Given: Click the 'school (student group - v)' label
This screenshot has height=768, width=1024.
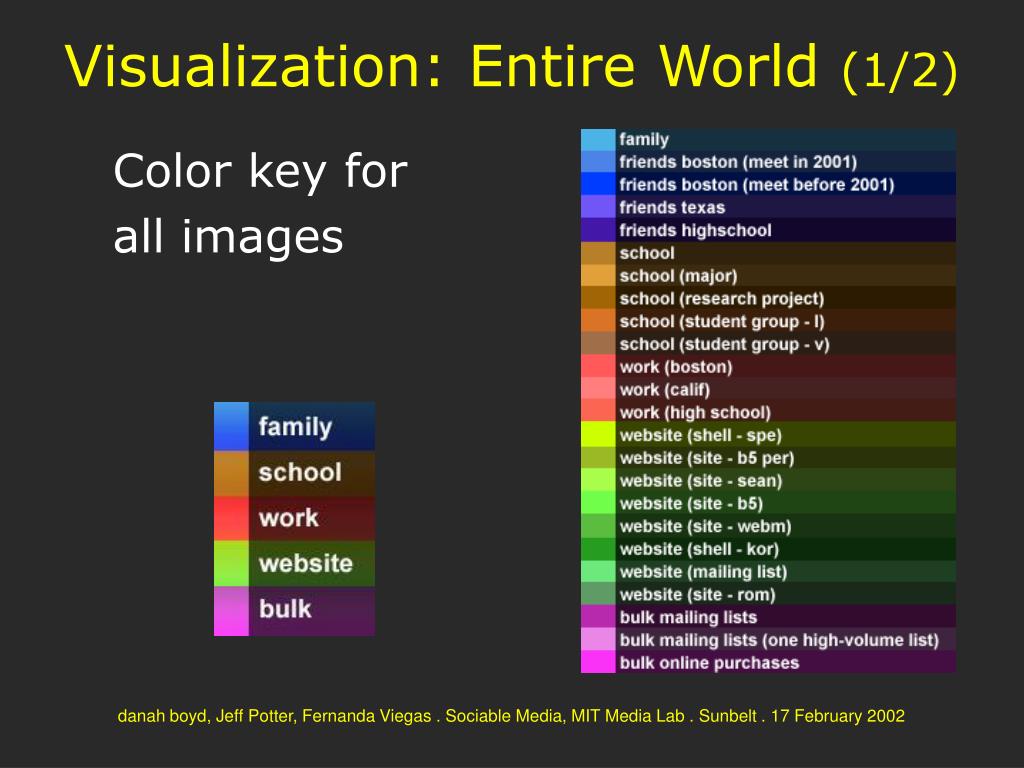Looking at the screenshot, I should (x=724, y=344).
